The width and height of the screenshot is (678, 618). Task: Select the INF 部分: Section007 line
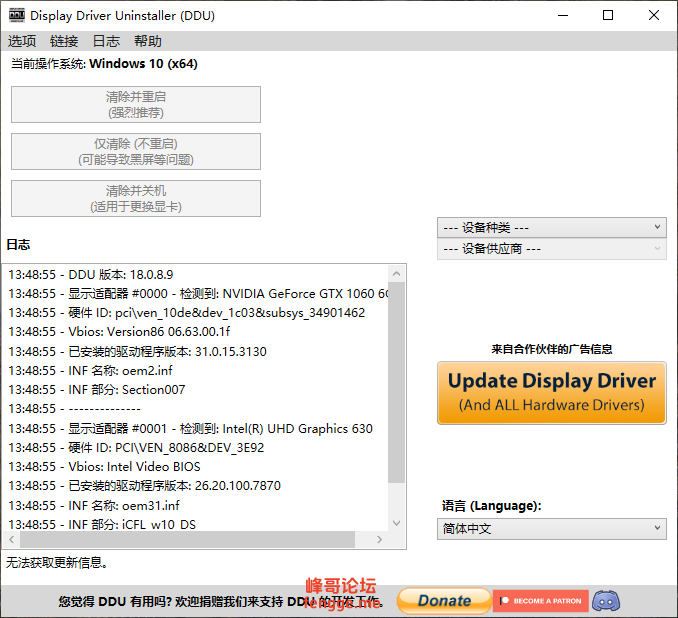coord(97,390)
